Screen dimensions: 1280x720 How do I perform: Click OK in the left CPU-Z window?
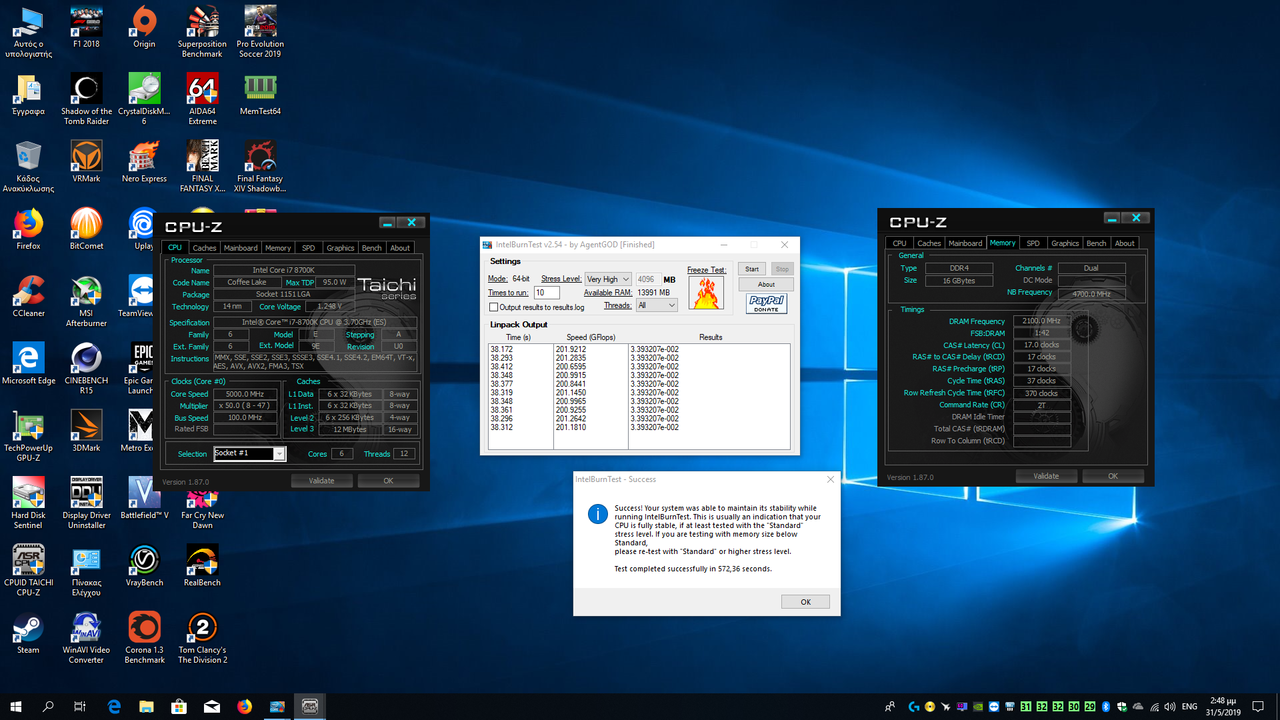[389, 480]
